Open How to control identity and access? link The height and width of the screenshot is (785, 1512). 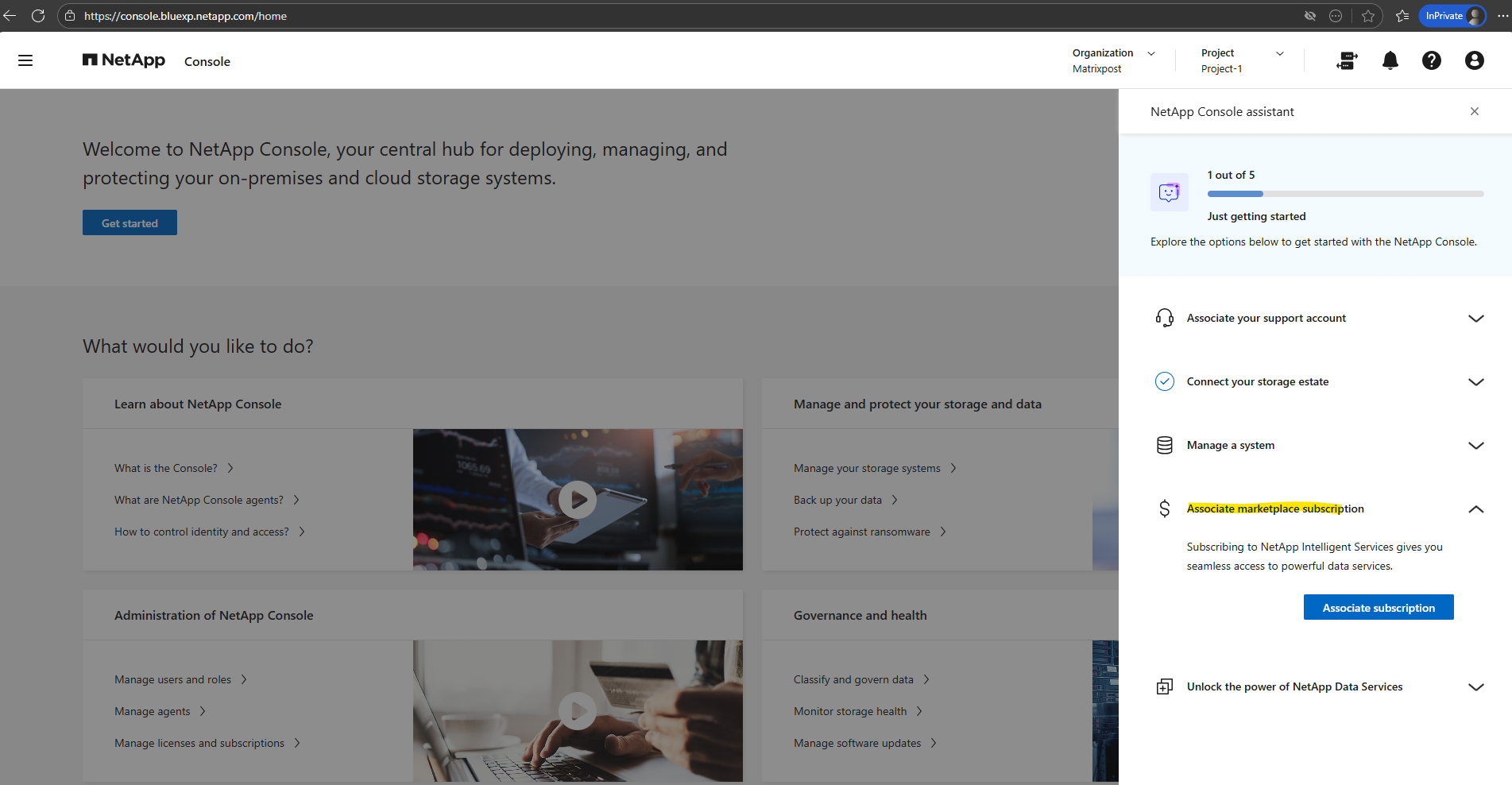(210, 532)
